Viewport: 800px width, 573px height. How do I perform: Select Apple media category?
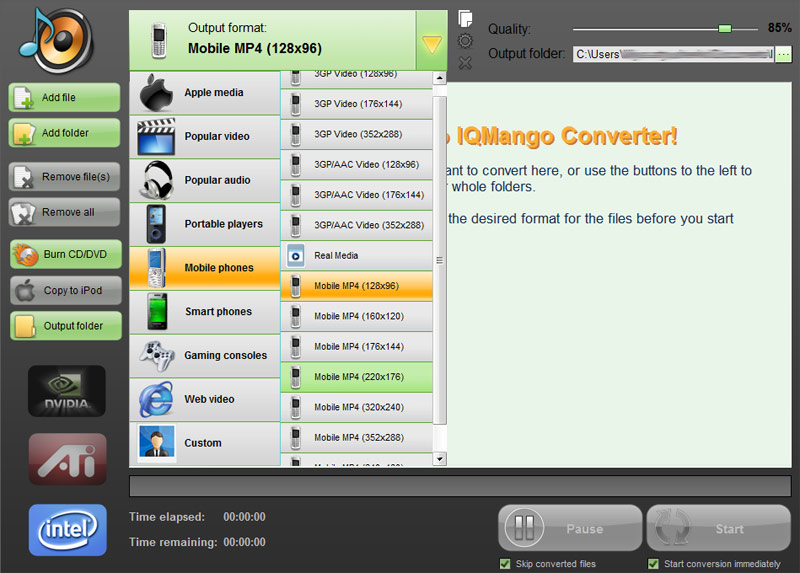[x=205, y=93]
